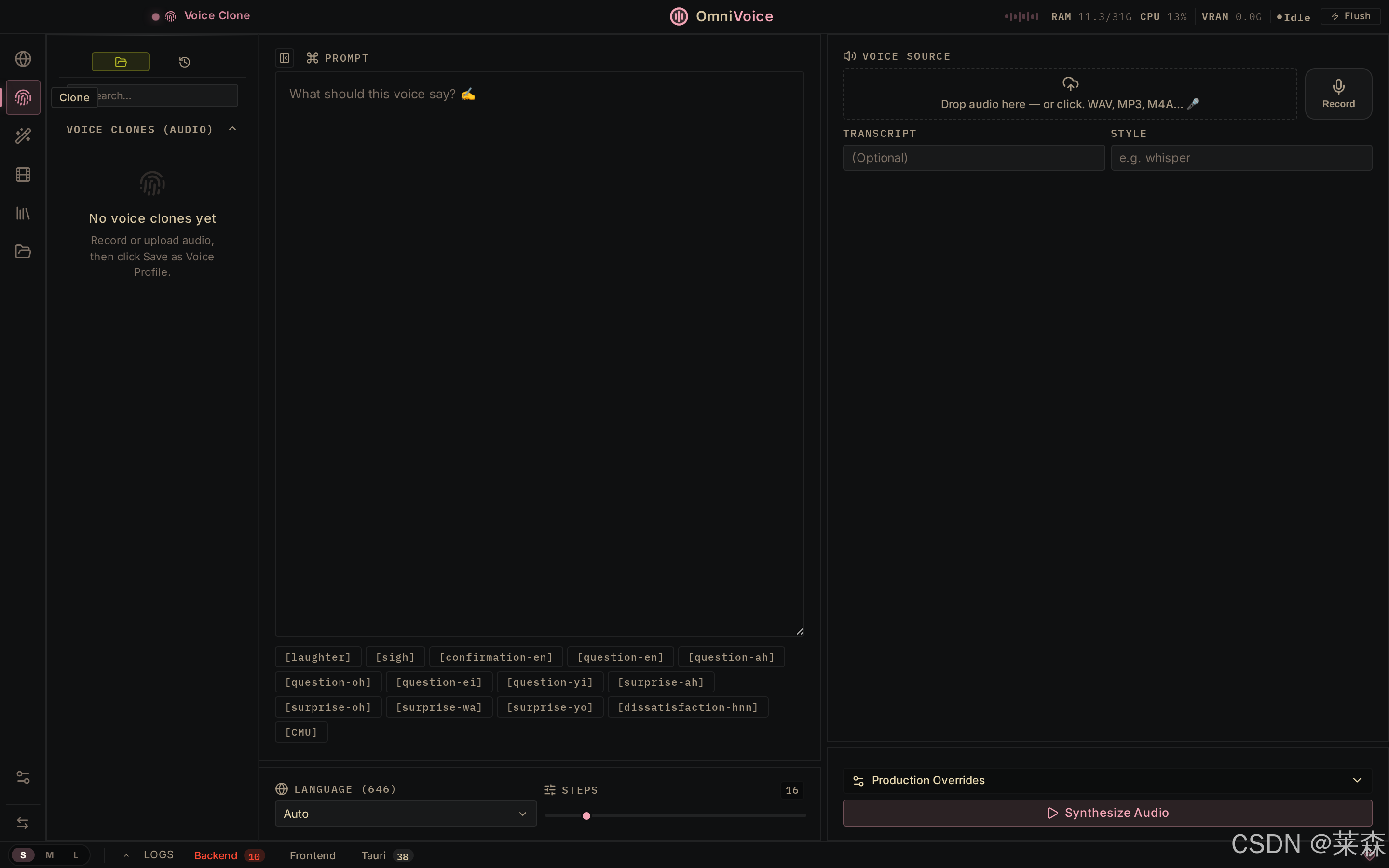Open the magic wand sidebar tool
The width and height of the screenshot is (1389, 868).
point(23,136)
